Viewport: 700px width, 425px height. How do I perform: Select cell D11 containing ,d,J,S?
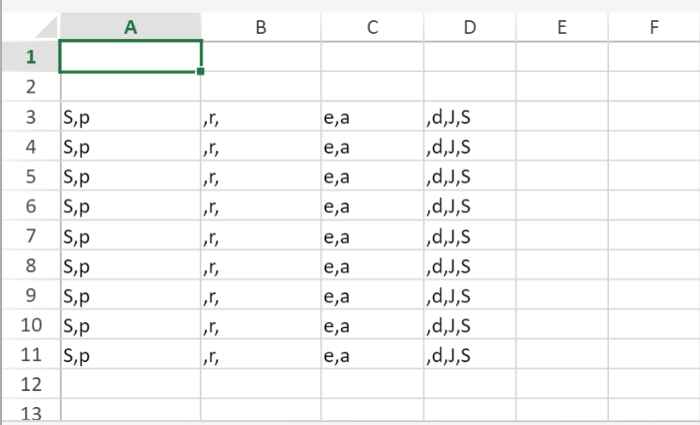tap(469, 355)
